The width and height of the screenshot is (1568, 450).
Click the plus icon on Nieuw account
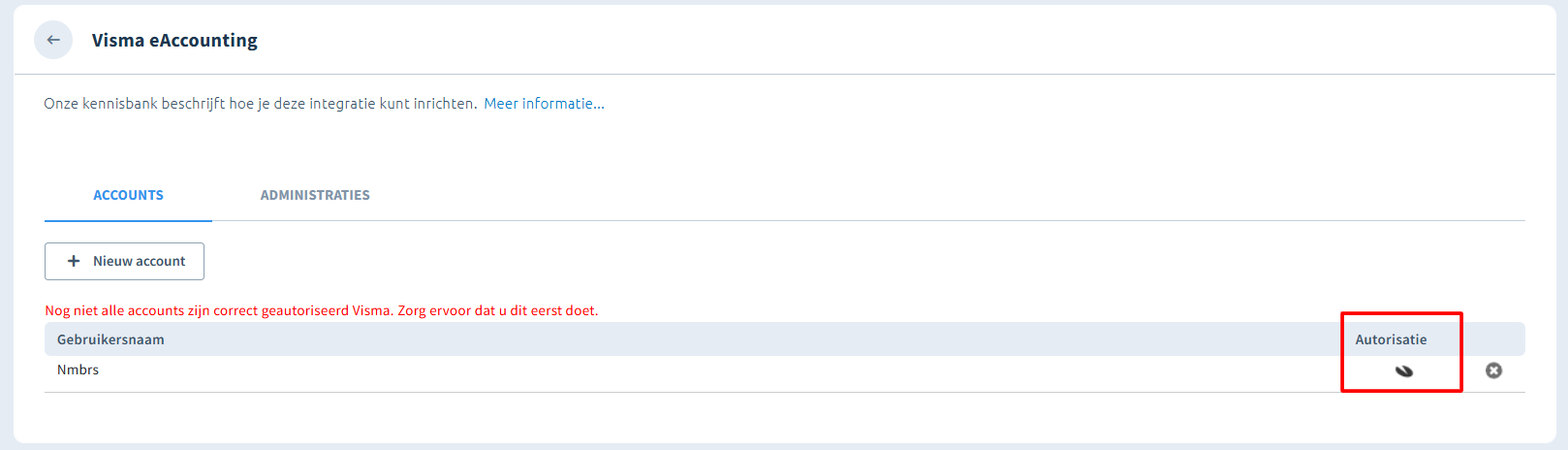coord(74,261)
